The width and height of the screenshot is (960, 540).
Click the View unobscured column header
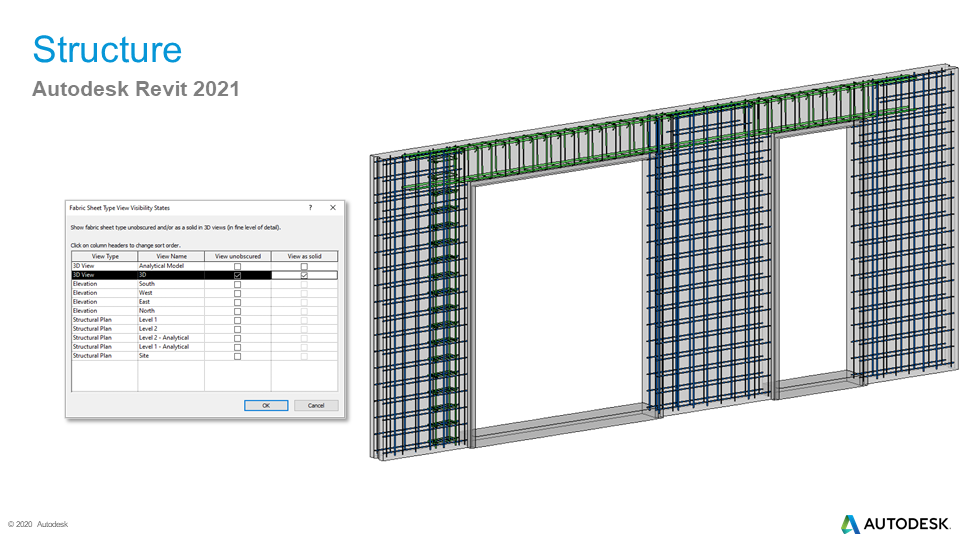[x=237, y=257]
